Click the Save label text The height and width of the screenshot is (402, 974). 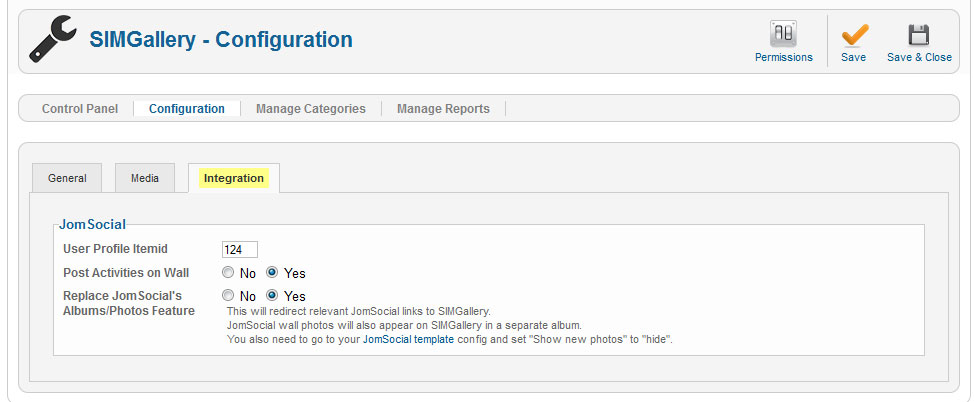click(853, 57)
